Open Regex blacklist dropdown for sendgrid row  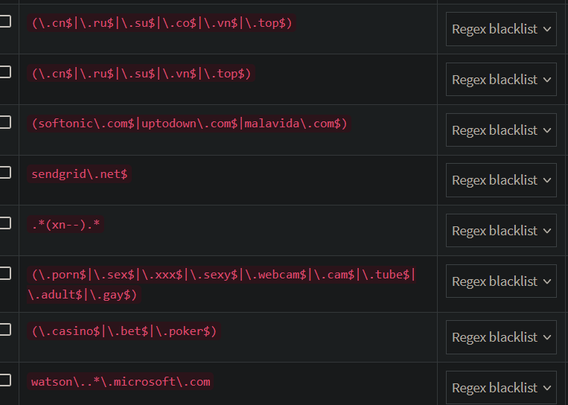tap(501, 180)
